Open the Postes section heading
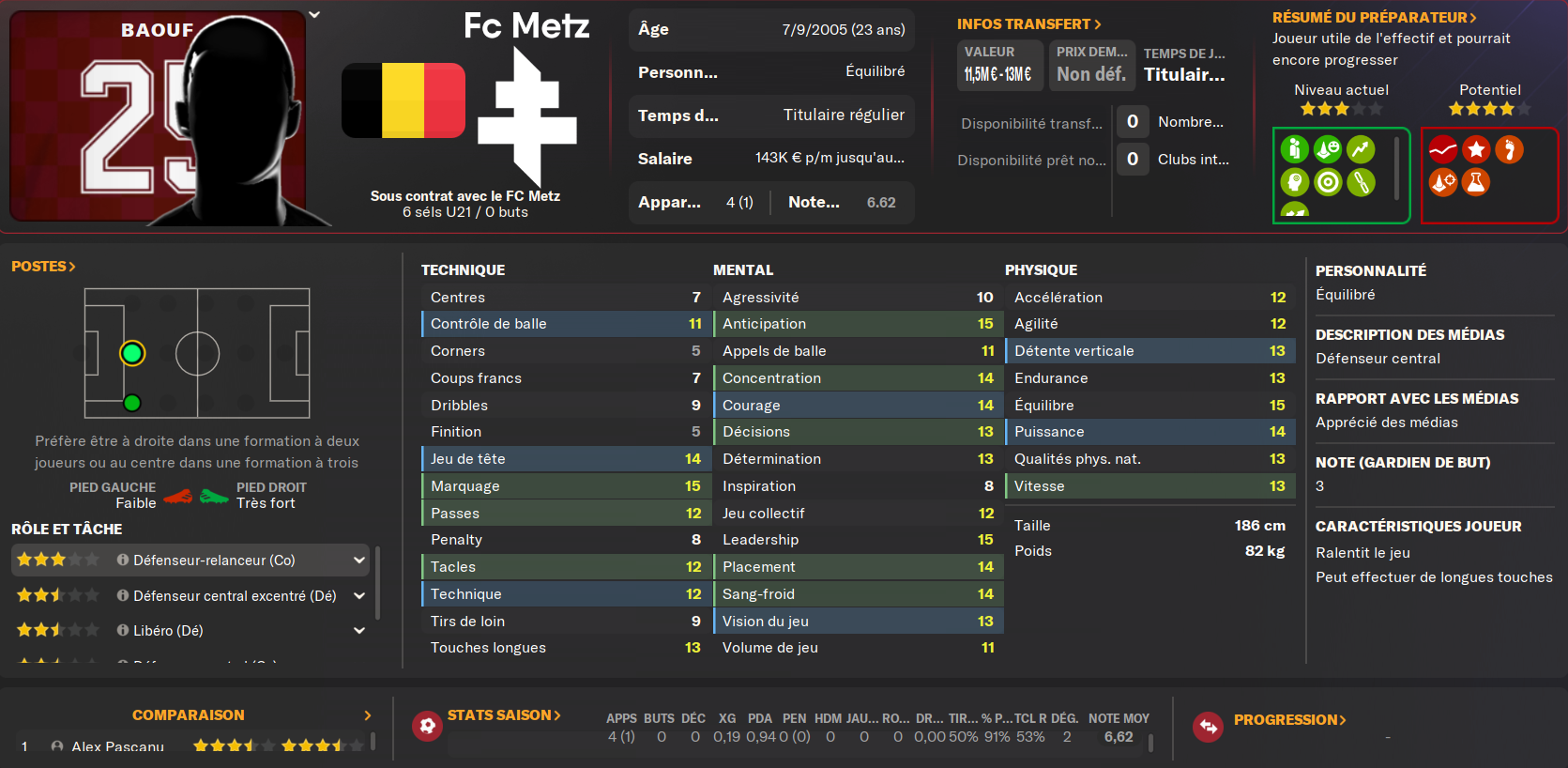 tap(43, 267)
